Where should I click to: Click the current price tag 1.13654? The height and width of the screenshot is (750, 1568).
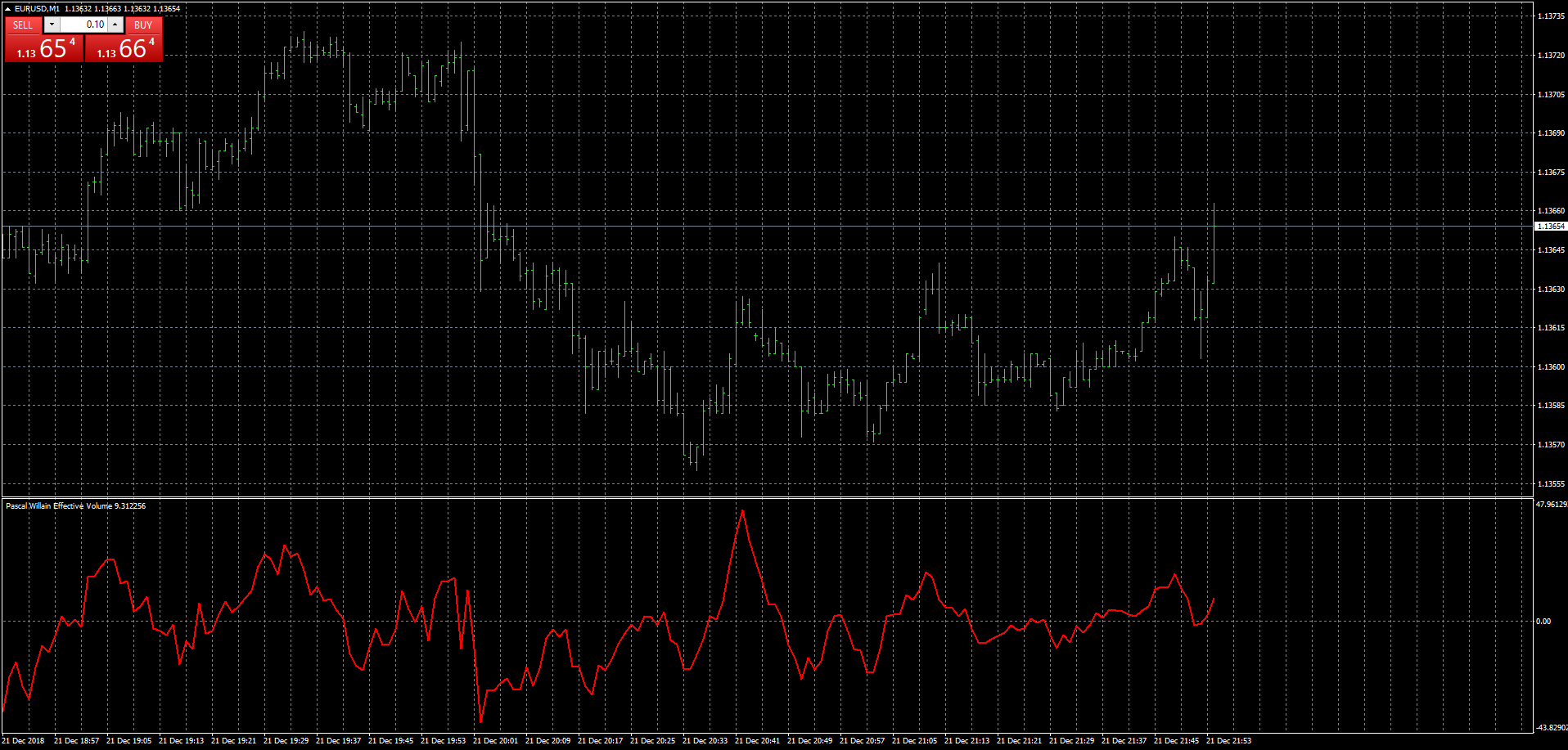pyautogui.click(x=1550, y=227)
